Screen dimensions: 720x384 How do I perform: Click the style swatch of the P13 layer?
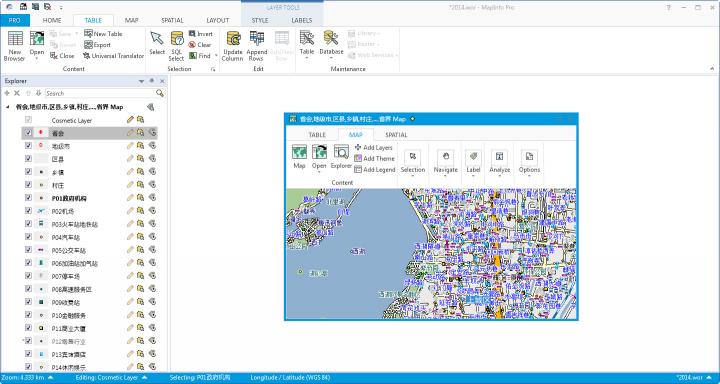click(x=41, y=354)
